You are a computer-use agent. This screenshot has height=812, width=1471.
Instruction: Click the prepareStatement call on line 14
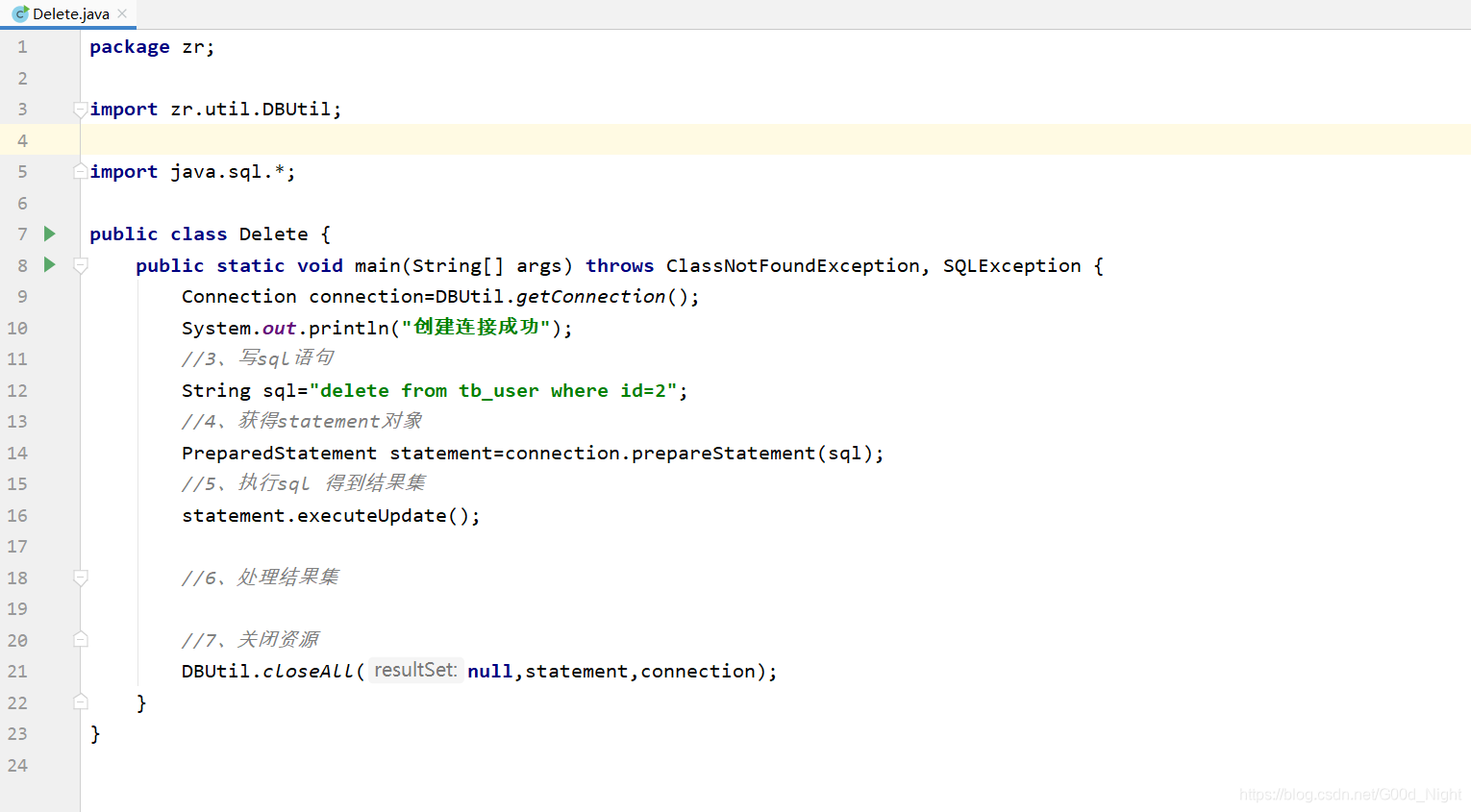pyautogui.click(x=723, y=453)
